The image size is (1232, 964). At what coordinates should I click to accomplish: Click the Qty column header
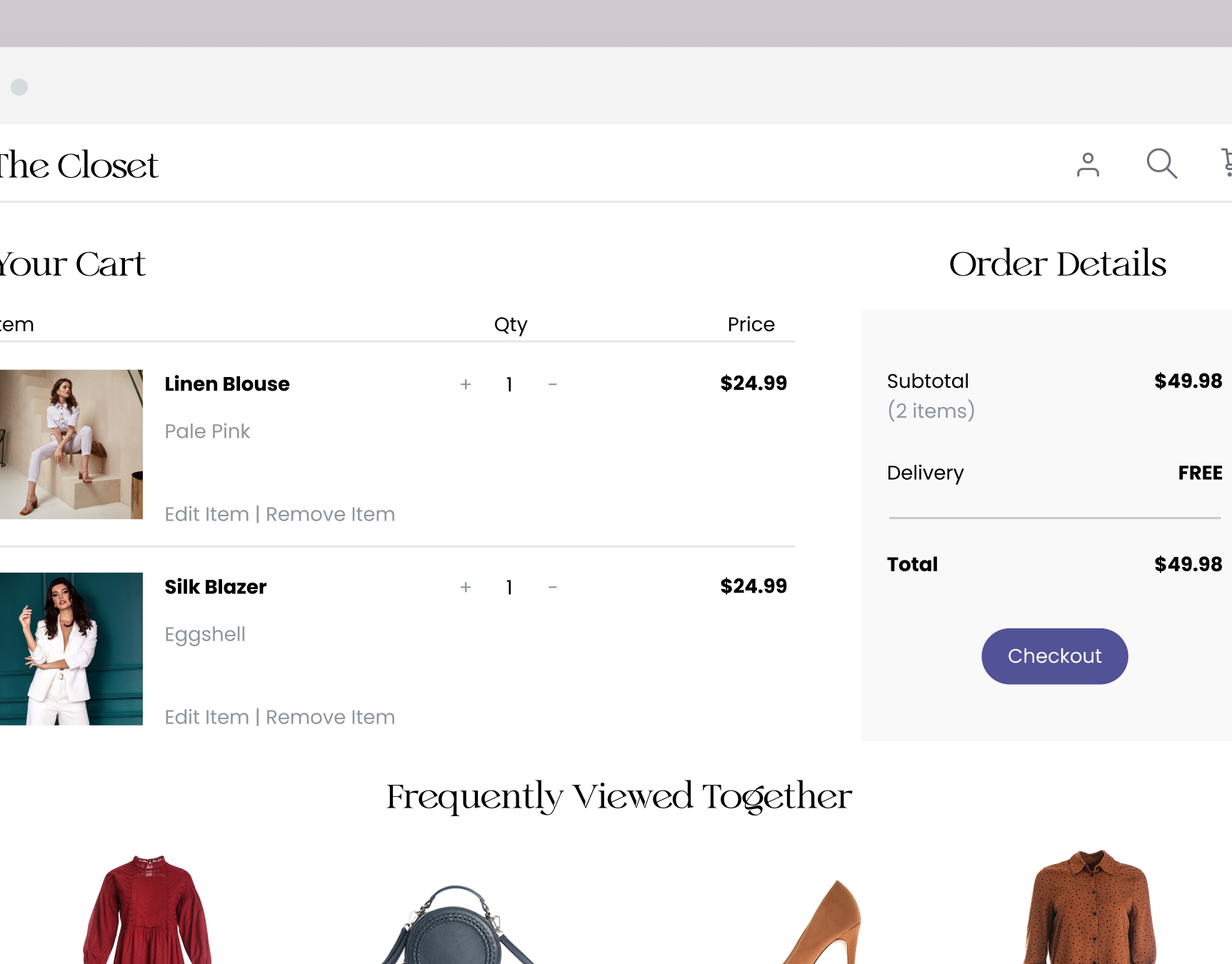tap(511, 325)
